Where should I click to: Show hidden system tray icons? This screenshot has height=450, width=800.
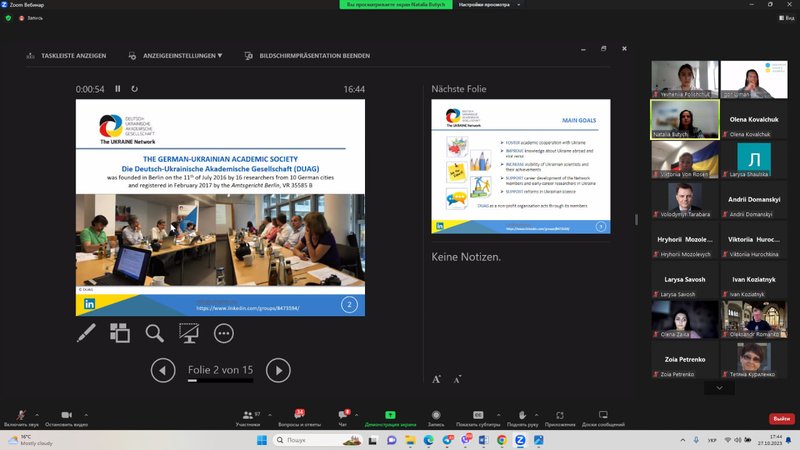(683, 440)
